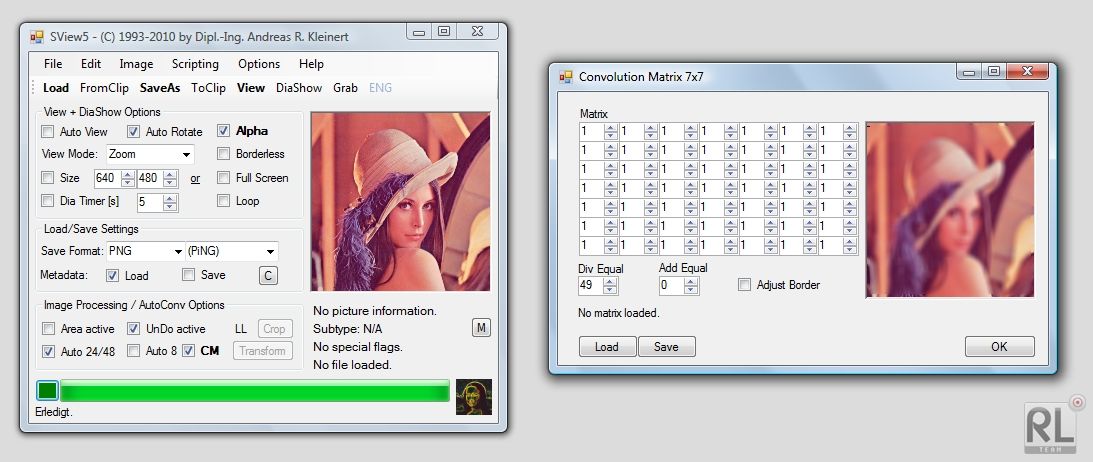
Task: Click the green square status indicator
Action: tap(47, 391)
